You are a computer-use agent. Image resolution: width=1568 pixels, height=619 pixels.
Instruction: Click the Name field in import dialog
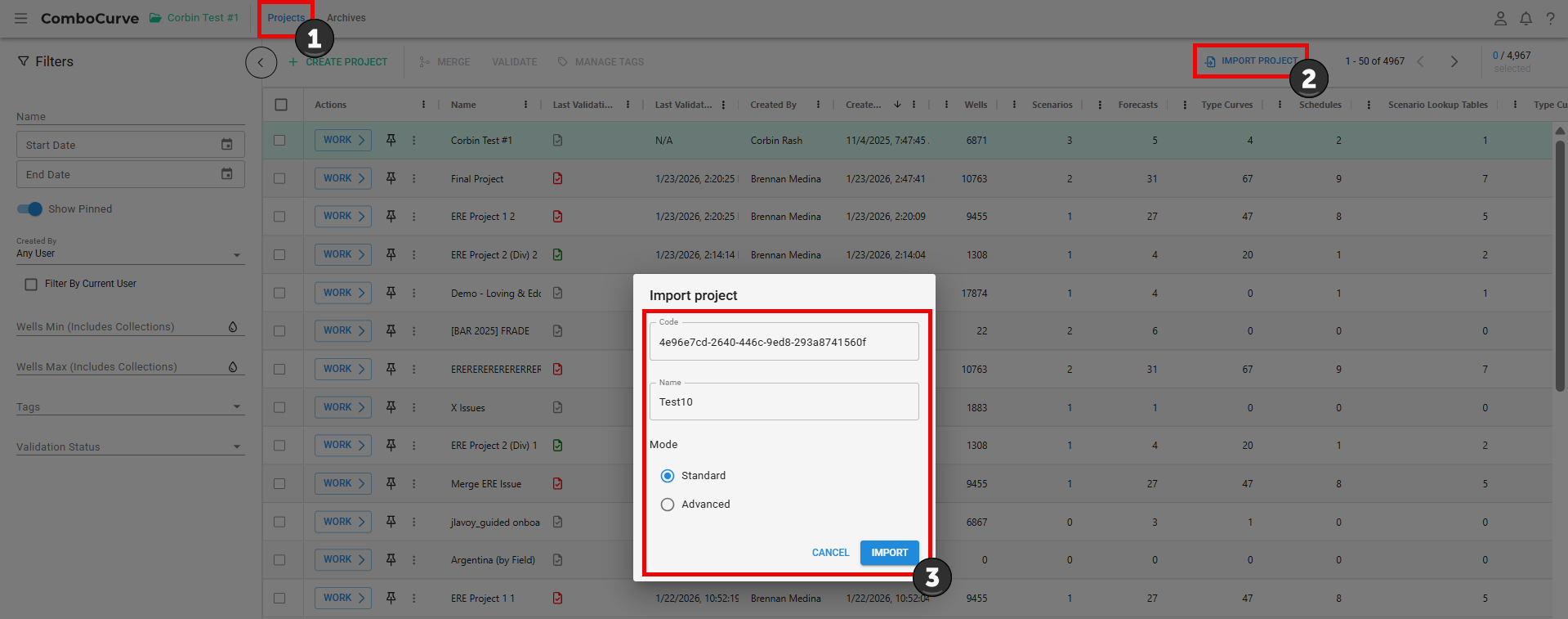(x=784, y=402)
